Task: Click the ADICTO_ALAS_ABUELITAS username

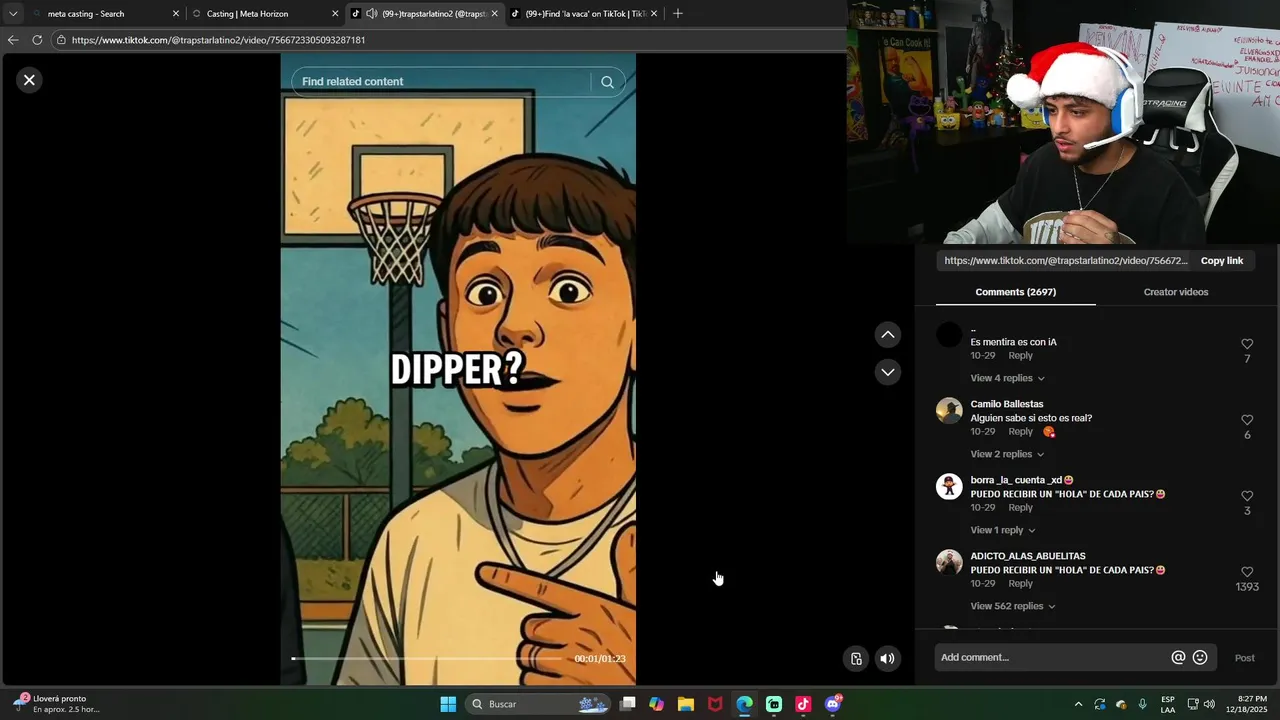Action: (x=1028, y=556)
